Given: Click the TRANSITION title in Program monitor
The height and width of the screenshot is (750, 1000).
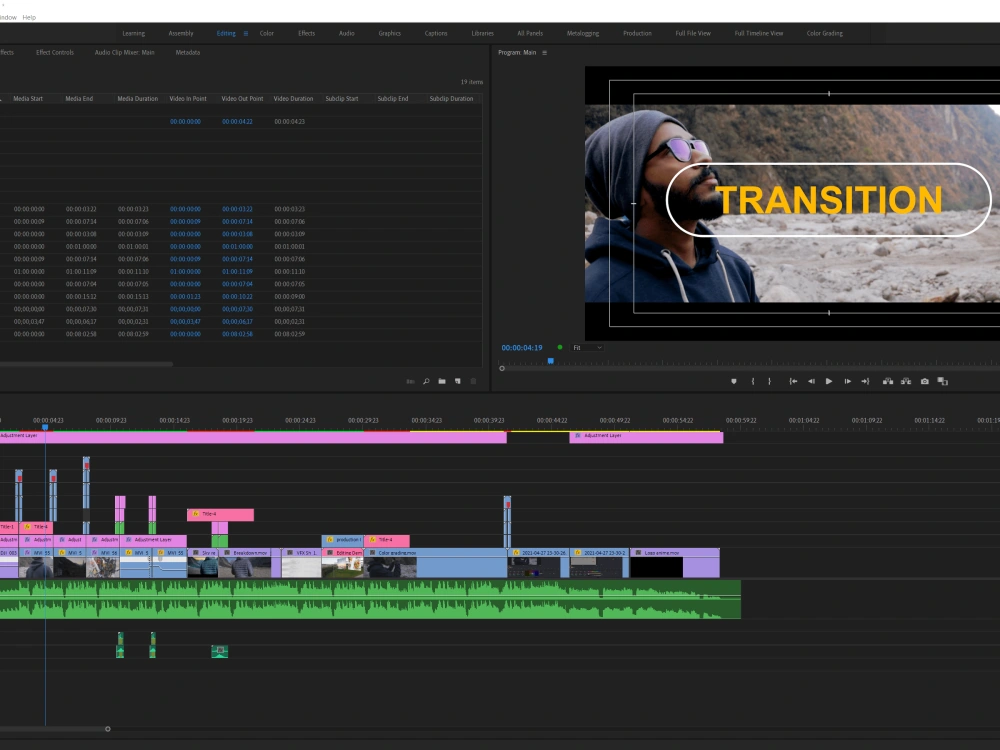Looking at the screenshot, I should 829,200.
